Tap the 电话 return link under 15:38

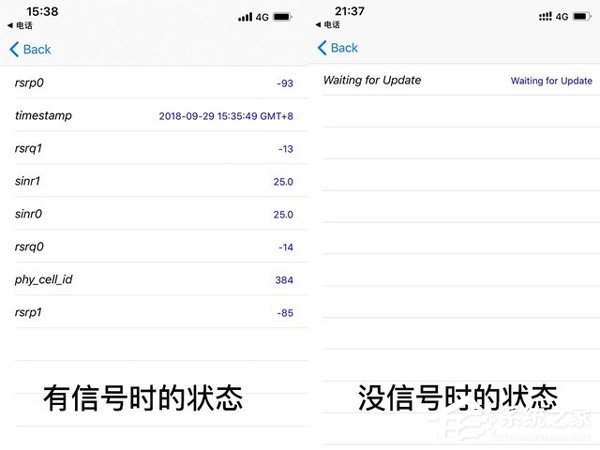(x=20, y=25)
